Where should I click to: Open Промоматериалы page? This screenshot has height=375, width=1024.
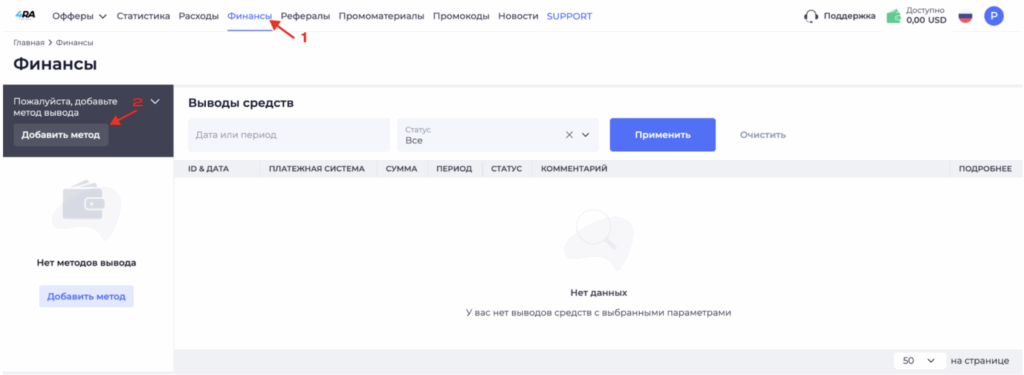pos(381,16)
